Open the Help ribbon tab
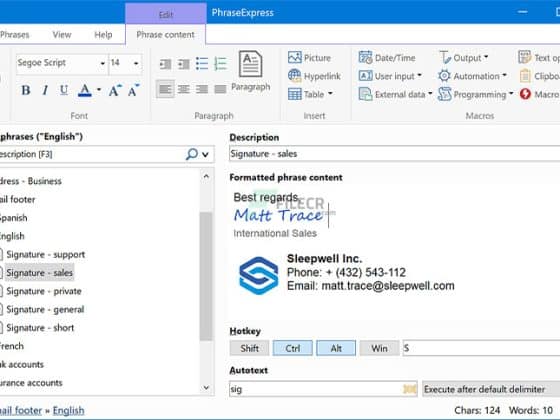The height and width of the screenshot is (420, 560). (x=103, y=35)
